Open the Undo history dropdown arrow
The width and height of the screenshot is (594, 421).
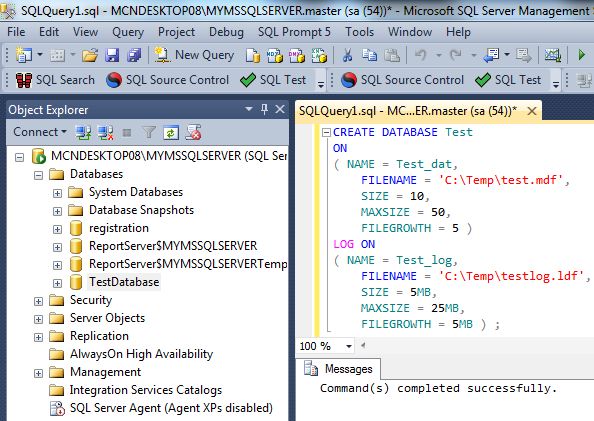click(x=439, y=55)
